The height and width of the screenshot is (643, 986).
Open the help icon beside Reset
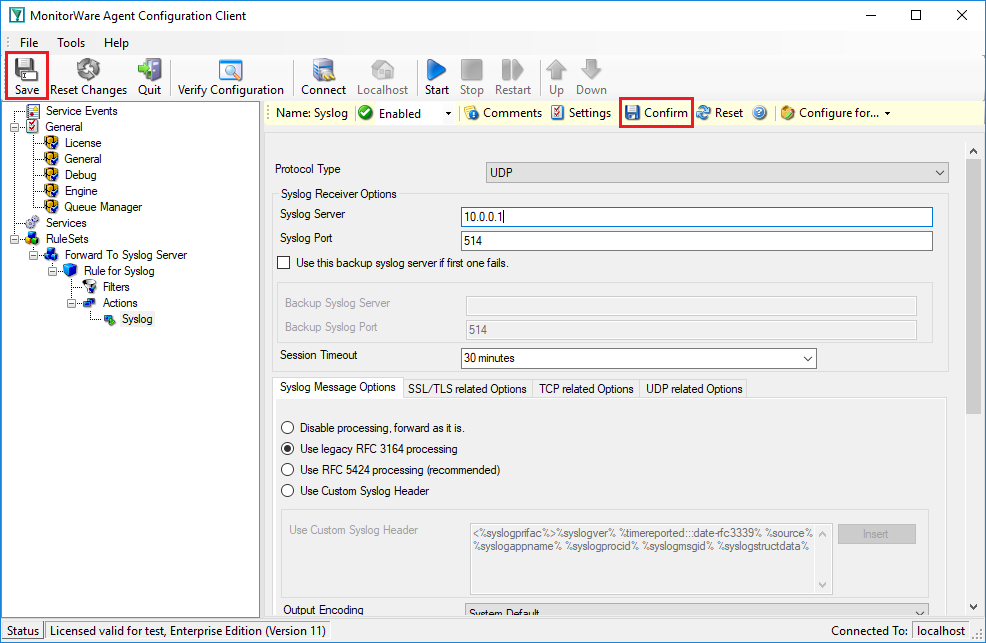click(760, 113)
